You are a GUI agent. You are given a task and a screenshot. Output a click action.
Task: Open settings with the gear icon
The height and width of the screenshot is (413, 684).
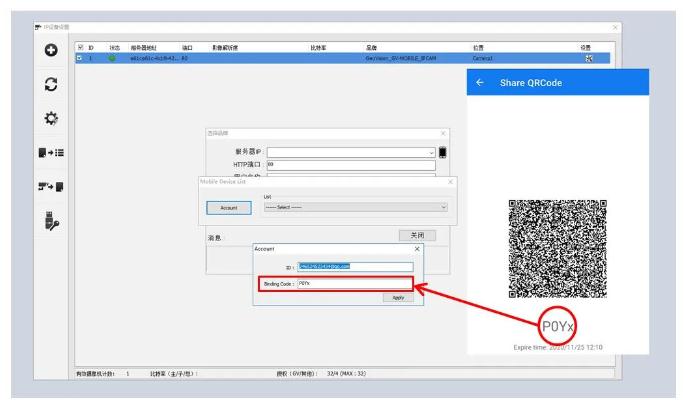click(49, 119)
